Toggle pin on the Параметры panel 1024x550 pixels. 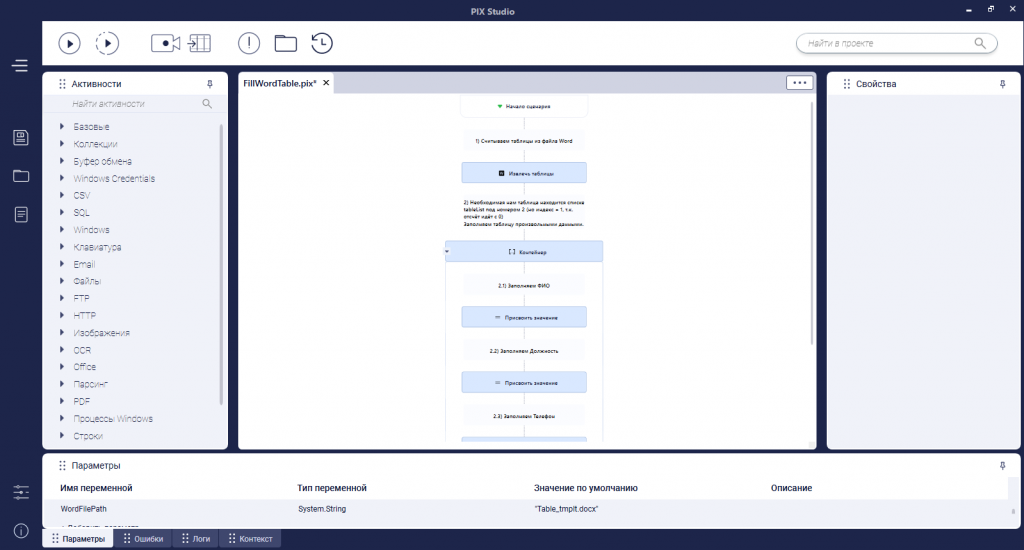[1002, 466]
